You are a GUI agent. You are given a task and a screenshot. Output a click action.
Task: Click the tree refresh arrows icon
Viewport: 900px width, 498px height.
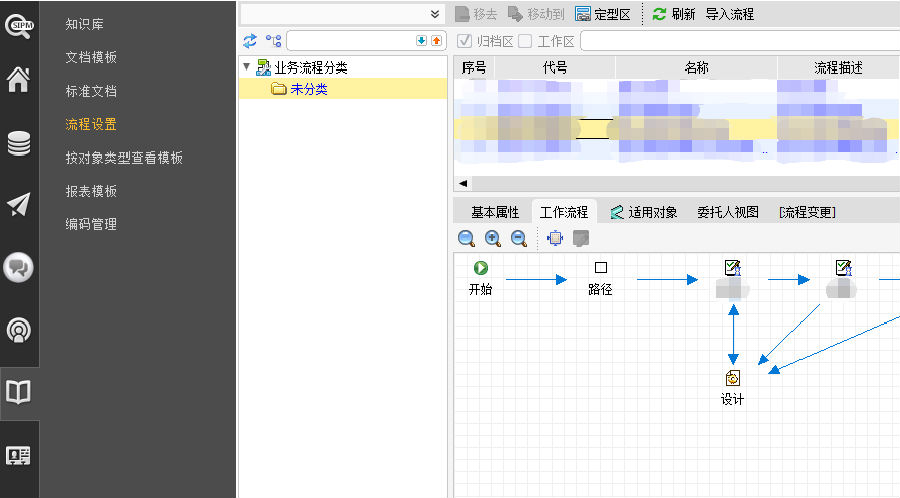[x=250, y=41]
